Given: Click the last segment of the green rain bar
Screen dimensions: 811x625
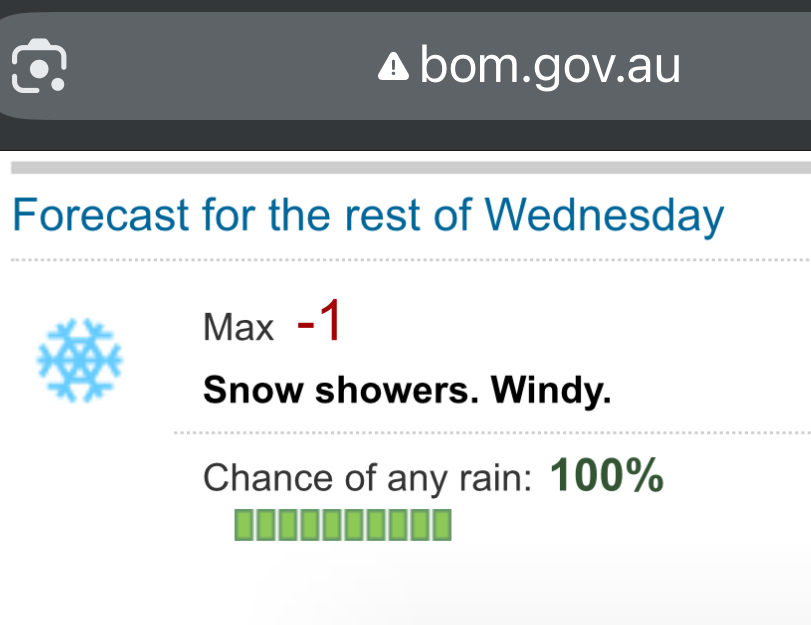Looking at the screenshot, I should (442, 524).
